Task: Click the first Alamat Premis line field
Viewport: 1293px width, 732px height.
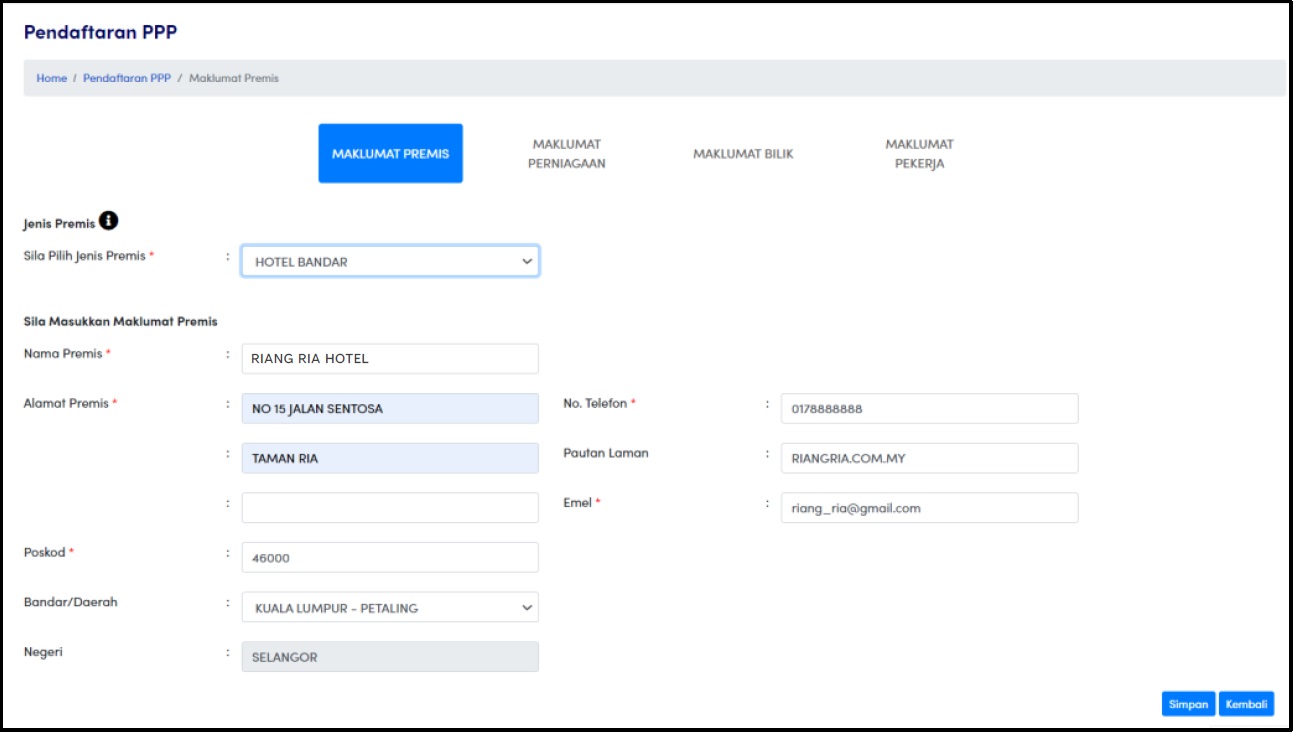Action: coord(390,408)
